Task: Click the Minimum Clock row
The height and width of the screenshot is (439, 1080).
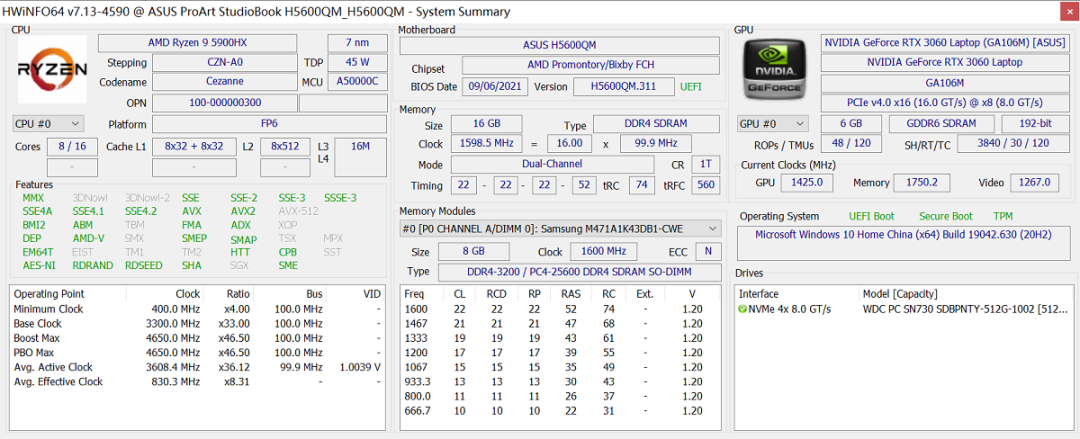Action: point(197,309)
